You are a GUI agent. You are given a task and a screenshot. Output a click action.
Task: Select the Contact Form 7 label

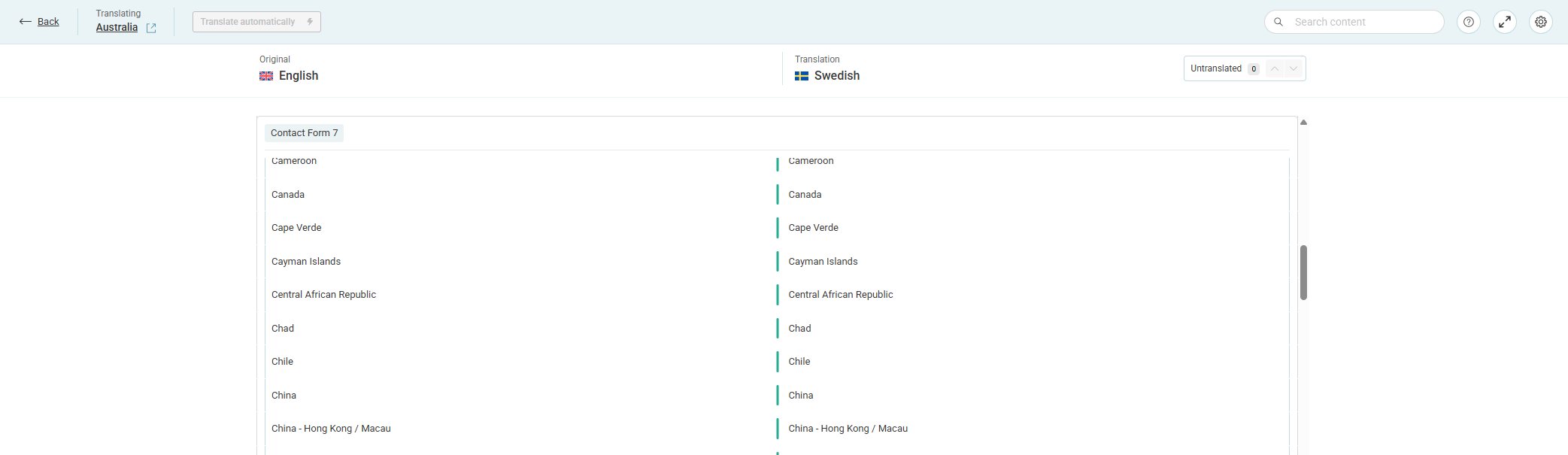click(x=304, y=133)
